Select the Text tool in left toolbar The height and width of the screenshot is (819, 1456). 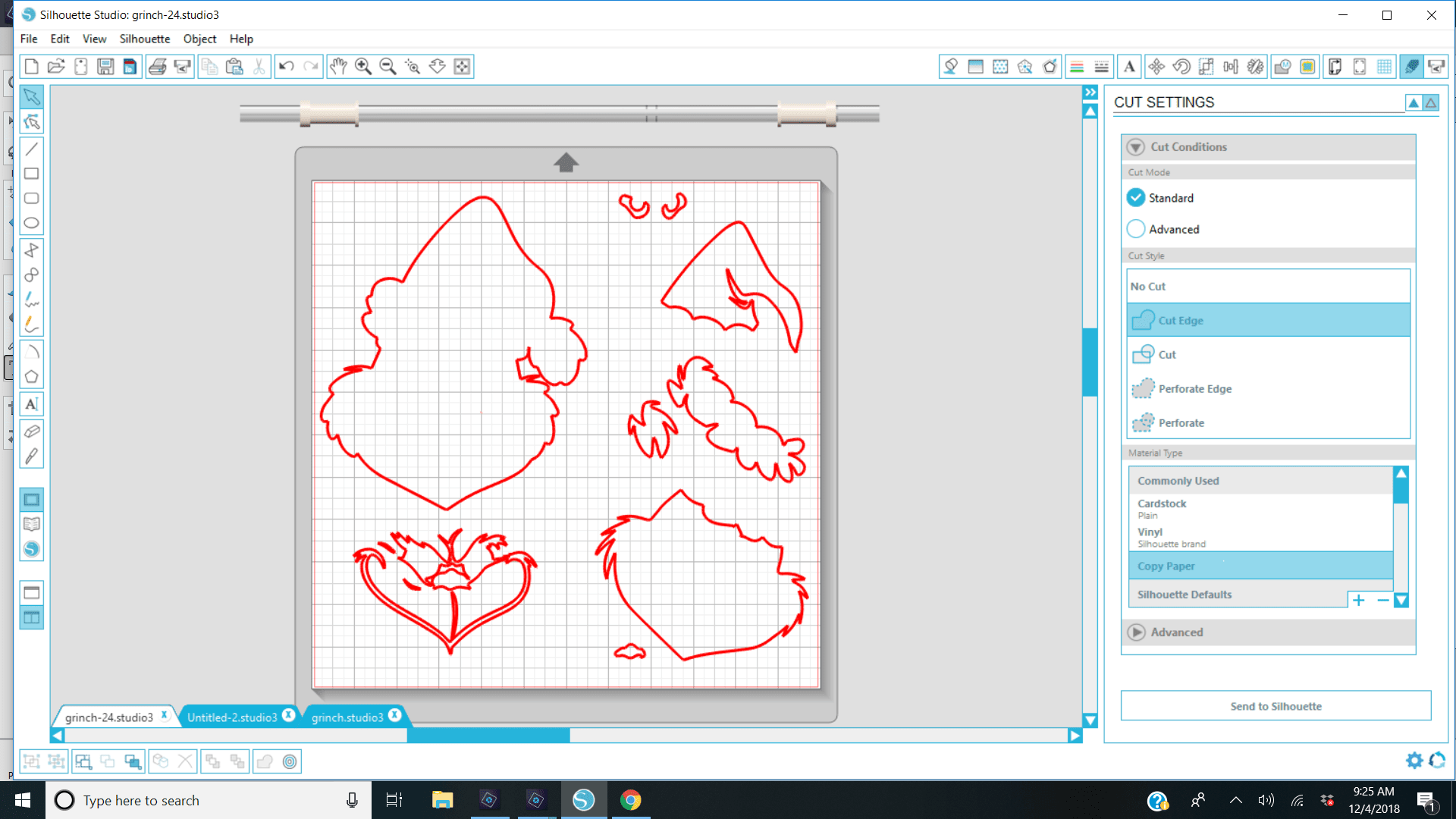click(x=31, y=404)
